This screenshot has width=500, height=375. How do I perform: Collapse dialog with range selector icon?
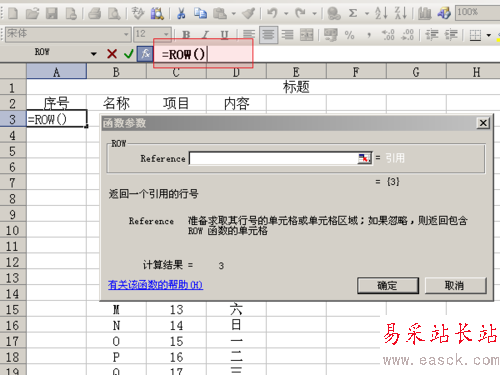tap(364, 158)
